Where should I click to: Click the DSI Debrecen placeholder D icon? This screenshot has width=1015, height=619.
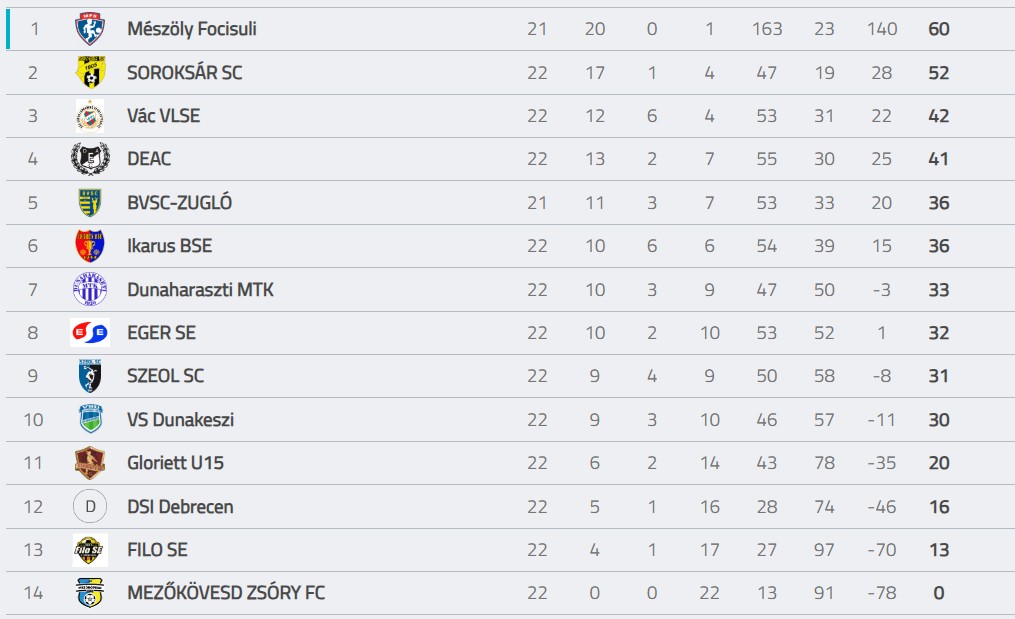[x=90, y=506]
